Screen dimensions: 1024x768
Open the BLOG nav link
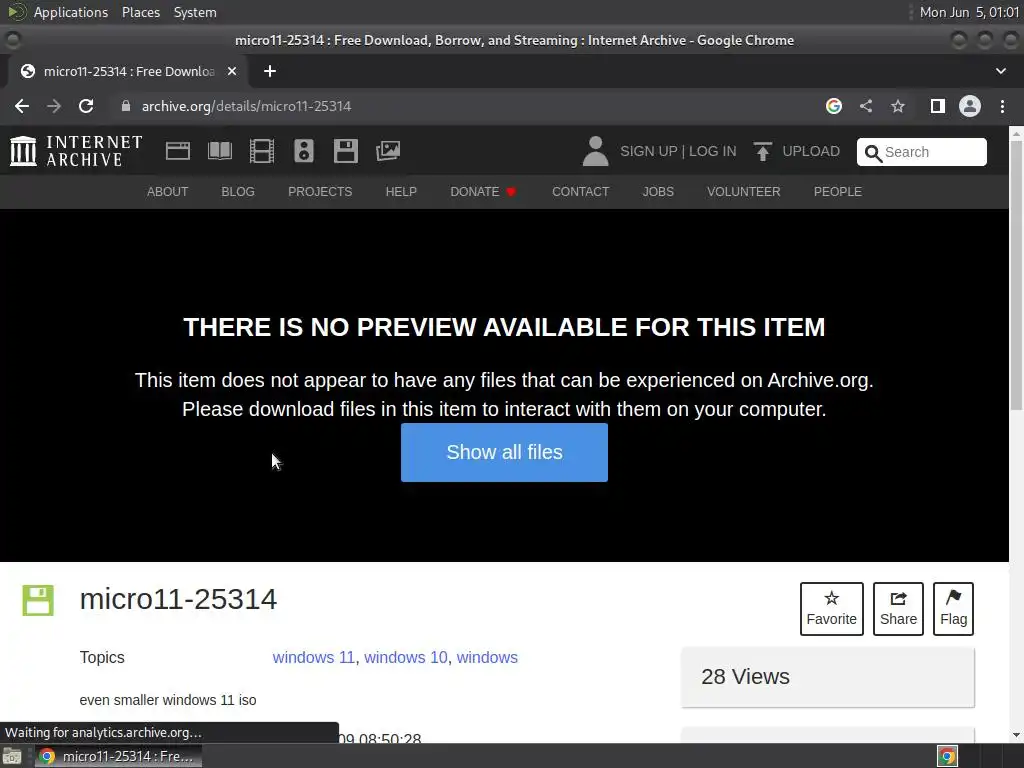[238, 191]
